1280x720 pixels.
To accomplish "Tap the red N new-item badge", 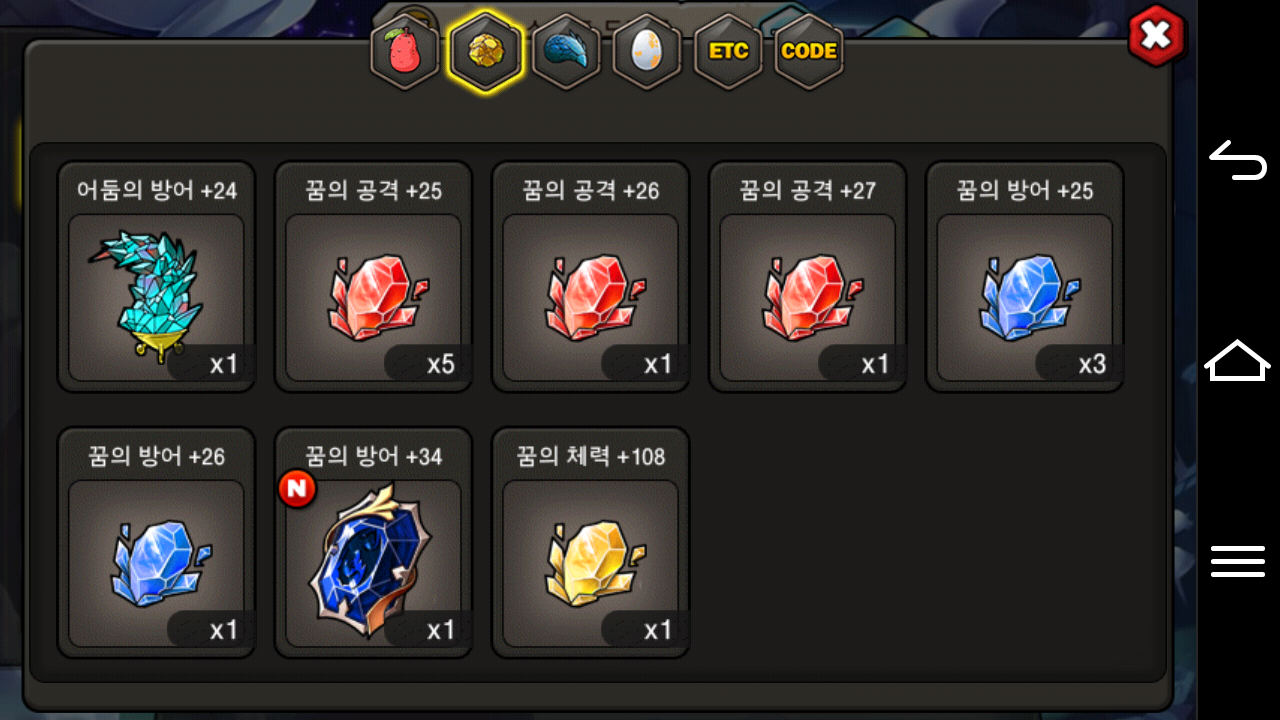I will point(297,488).
